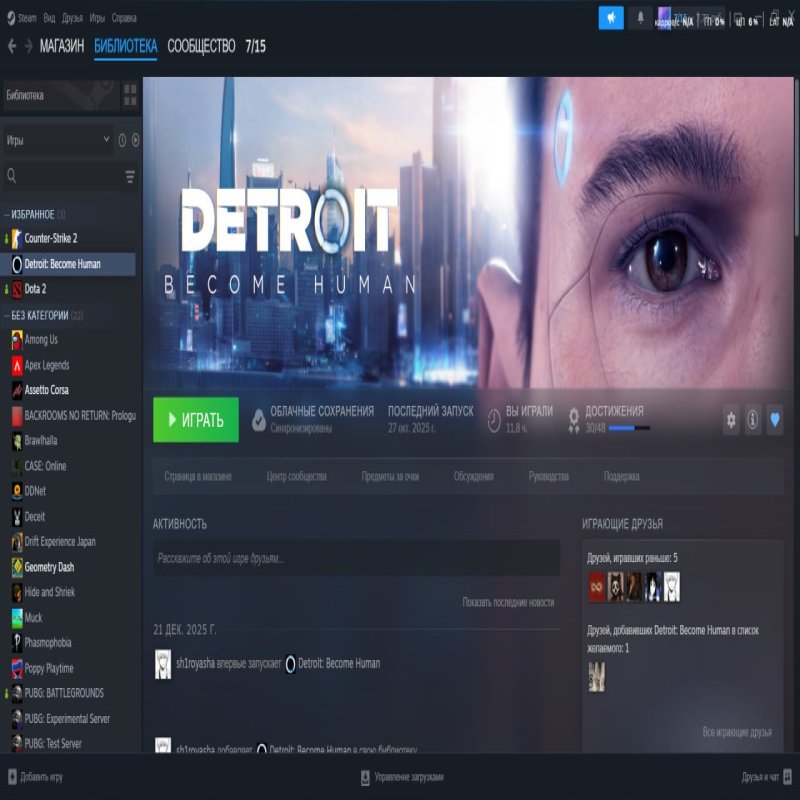Open Detroit game settings gear icon
Screen dimensions: 800x800
(731, 420)
